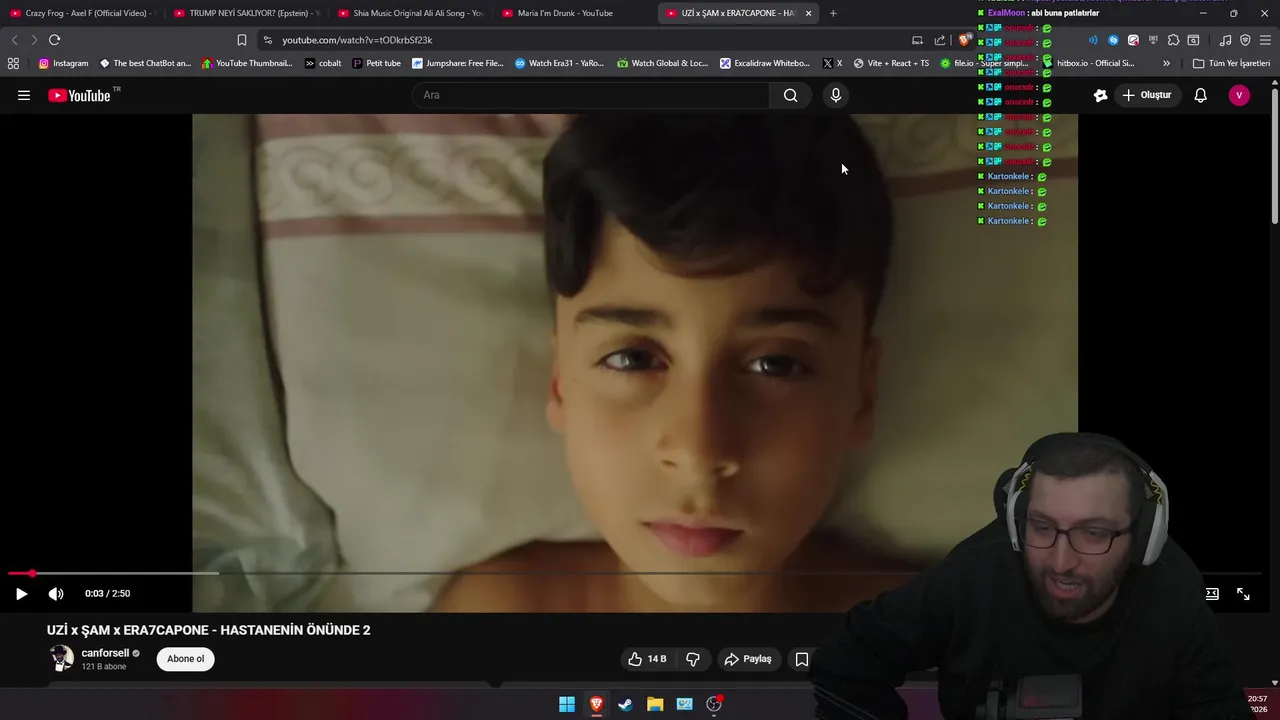Expand hidden bookmarks with double chevron
Screen dimensions: 1280x720
[x=1166, y=63]
